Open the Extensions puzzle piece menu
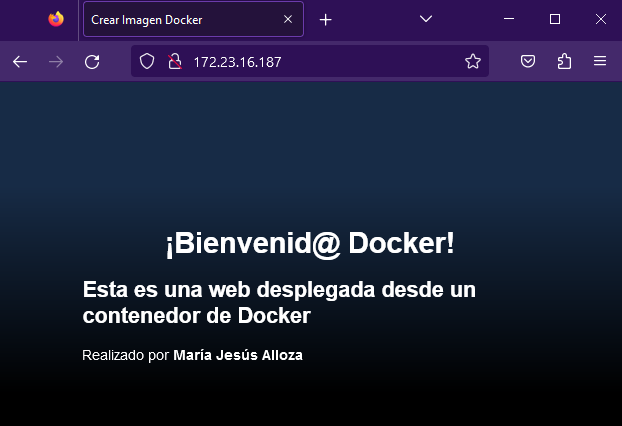The height and width of the screenshot is (426, 622). coord(564,62)
